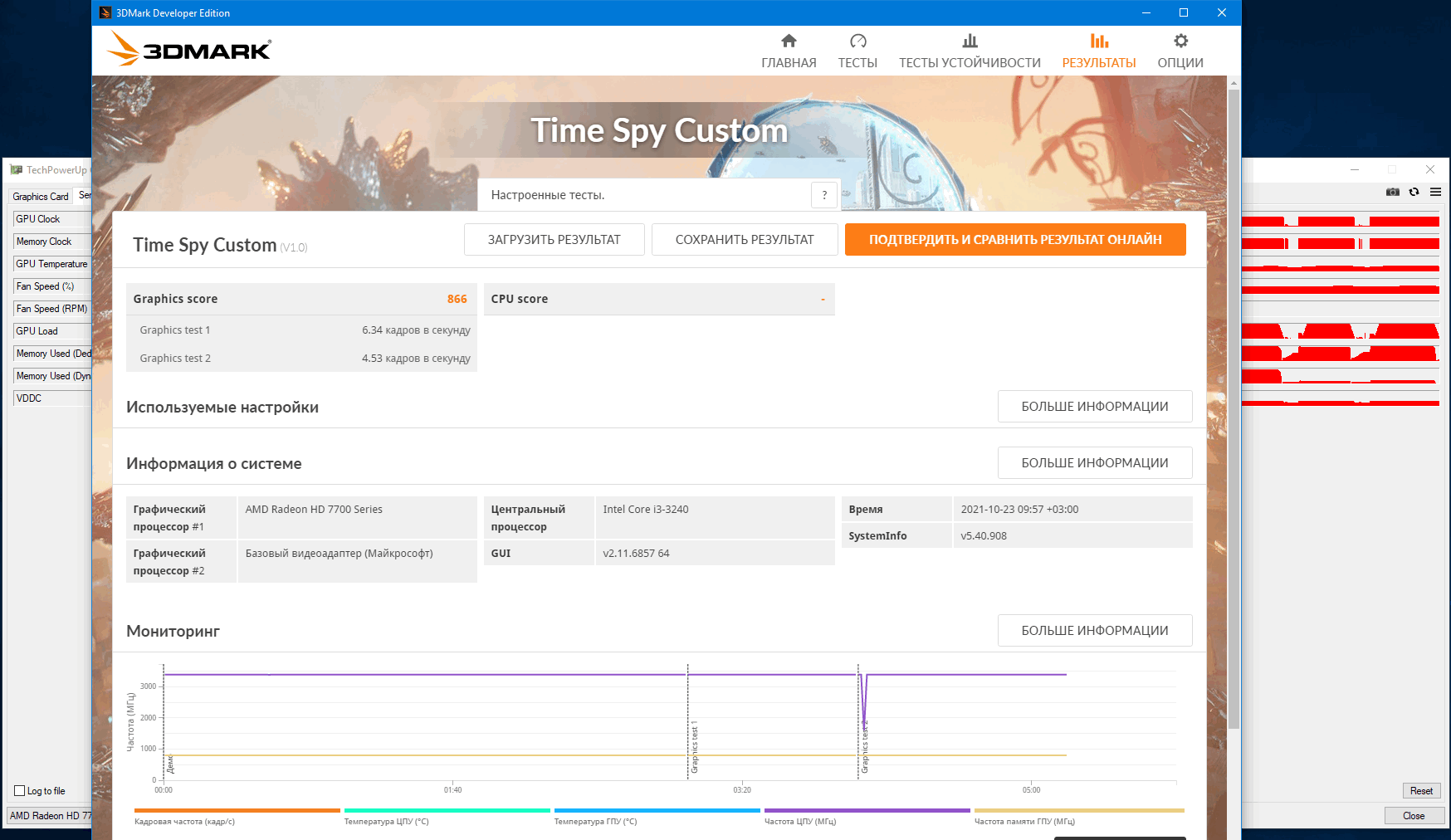
Task: Click Intel Core i3-3240 text
Action: point(646,510)
